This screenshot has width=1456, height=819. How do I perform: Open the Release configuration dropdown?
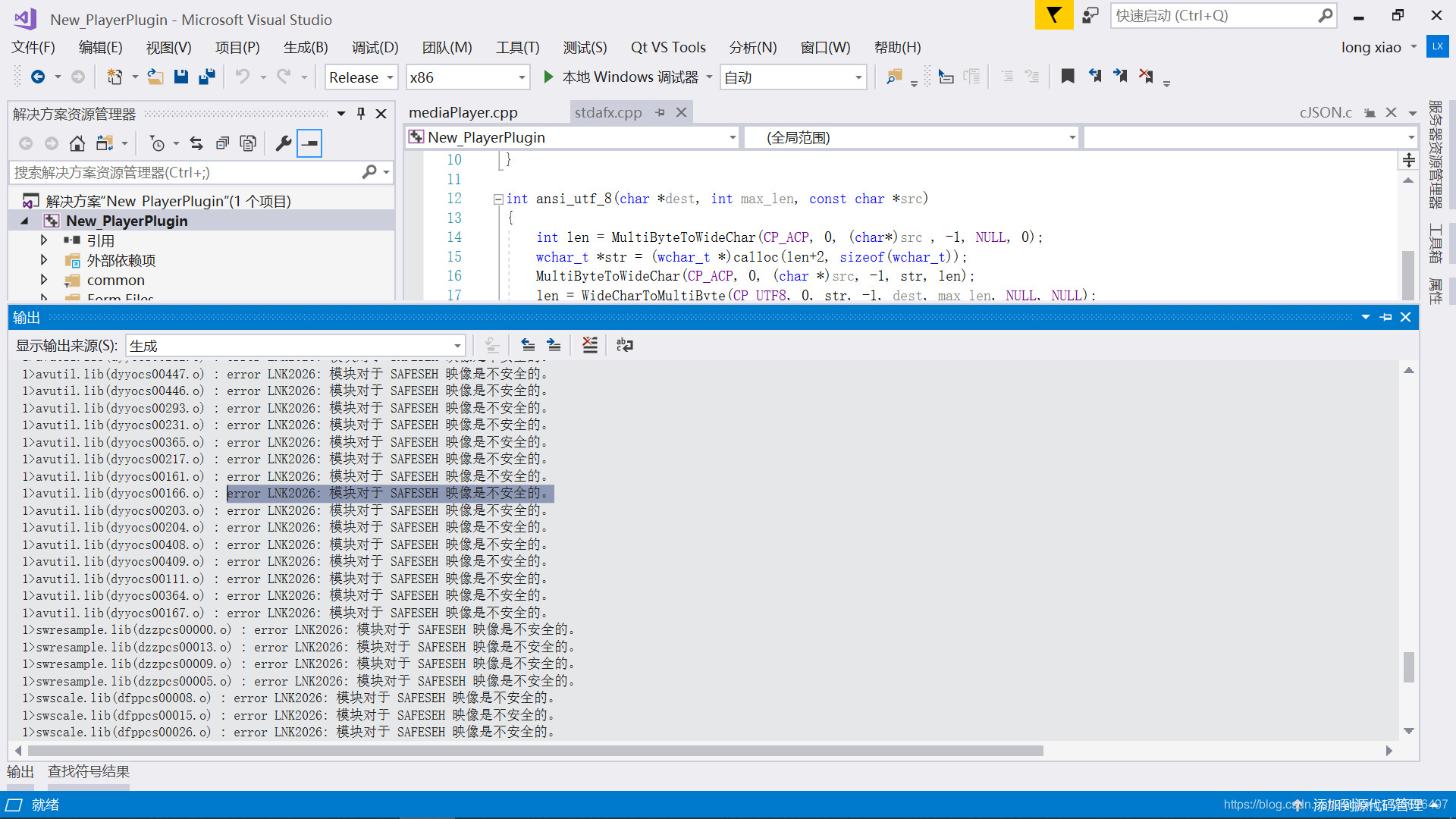[x=361, y=77]
